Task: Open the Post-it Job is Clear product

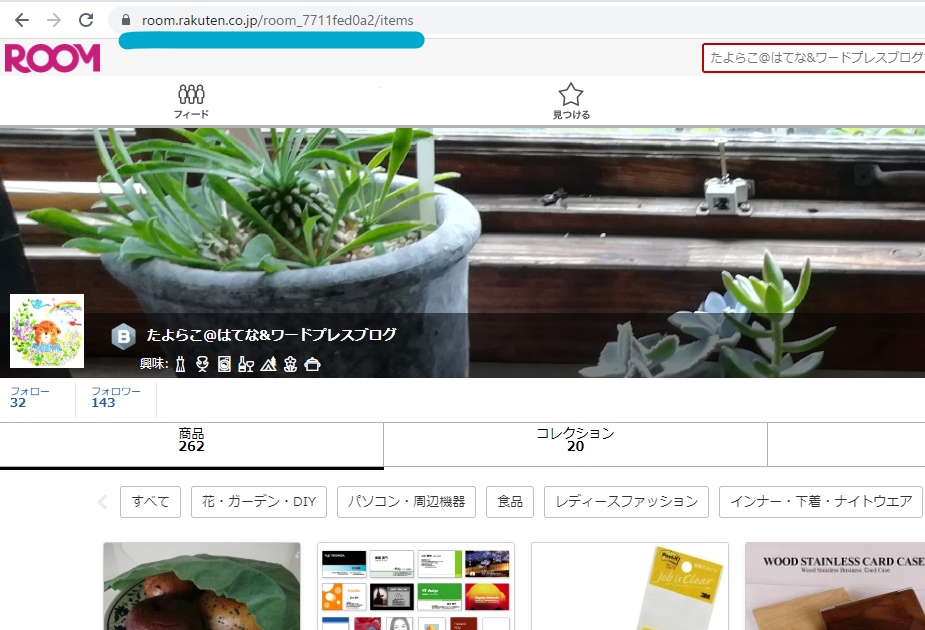Action: (630, 586)
